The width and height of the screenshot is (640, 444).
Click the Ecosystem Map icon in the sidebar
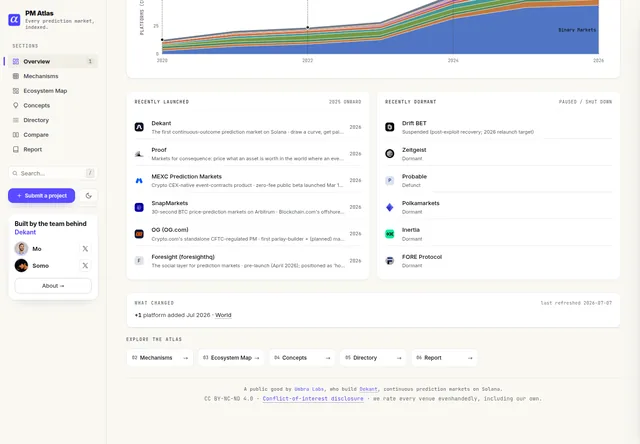click(16, 91)
